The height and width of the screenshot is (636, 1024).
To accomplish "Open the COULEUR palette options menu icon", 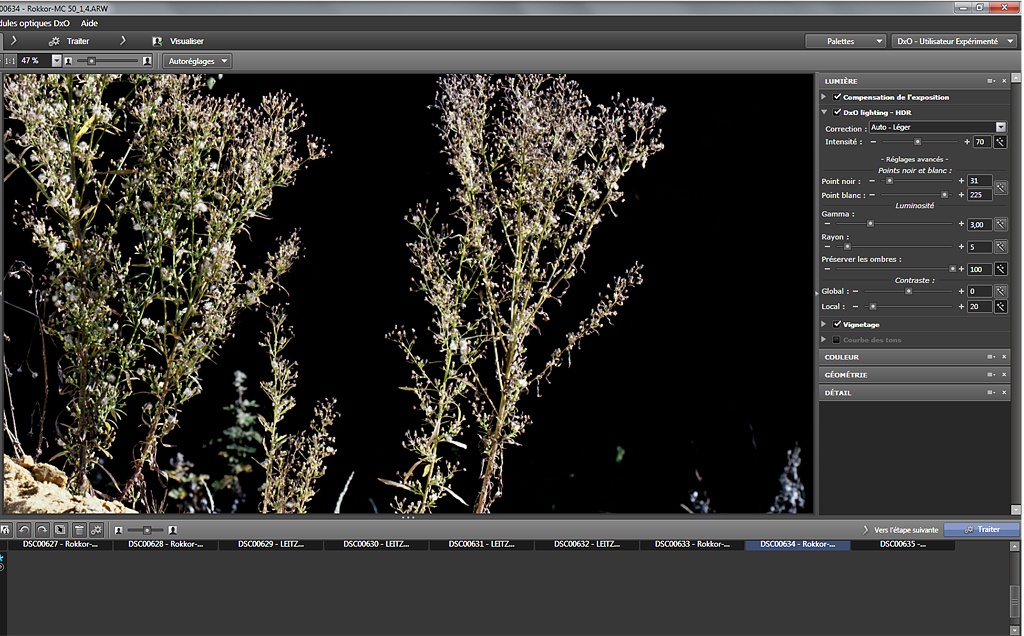I will point(991,357).
